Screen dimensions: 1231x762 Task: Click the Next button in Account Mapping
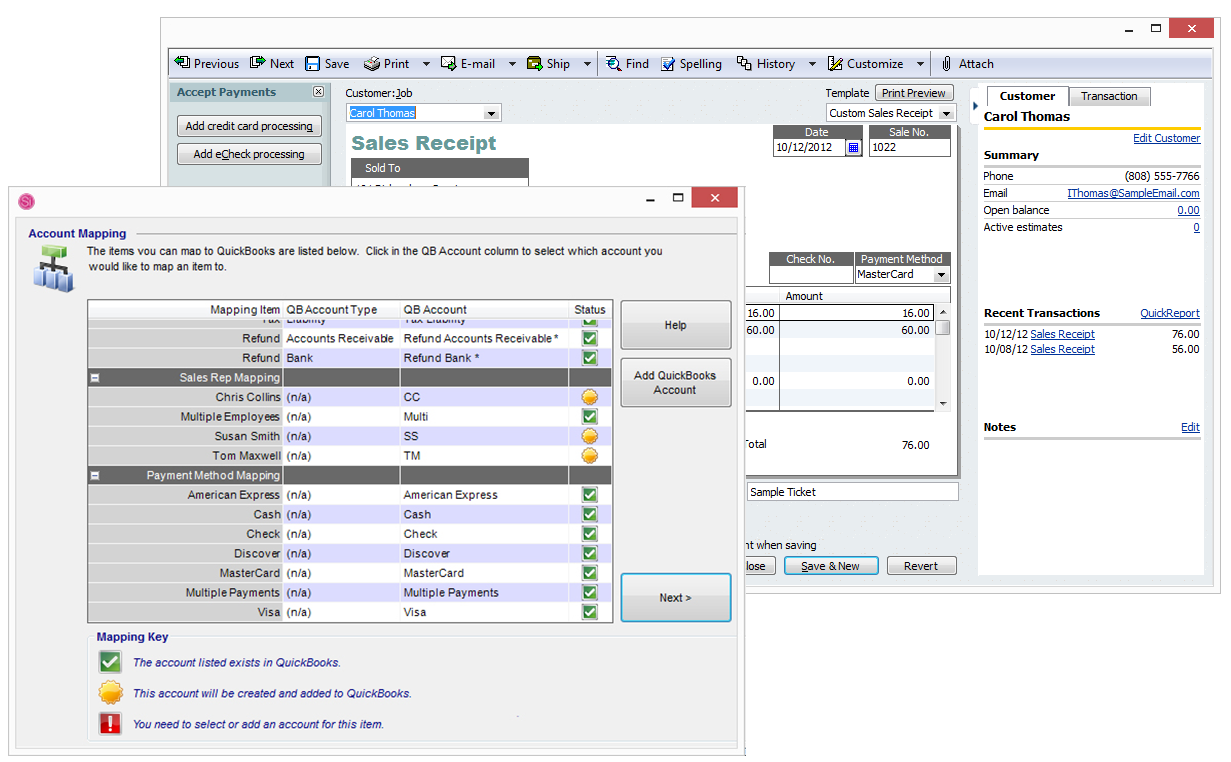[x=675, y=597]
